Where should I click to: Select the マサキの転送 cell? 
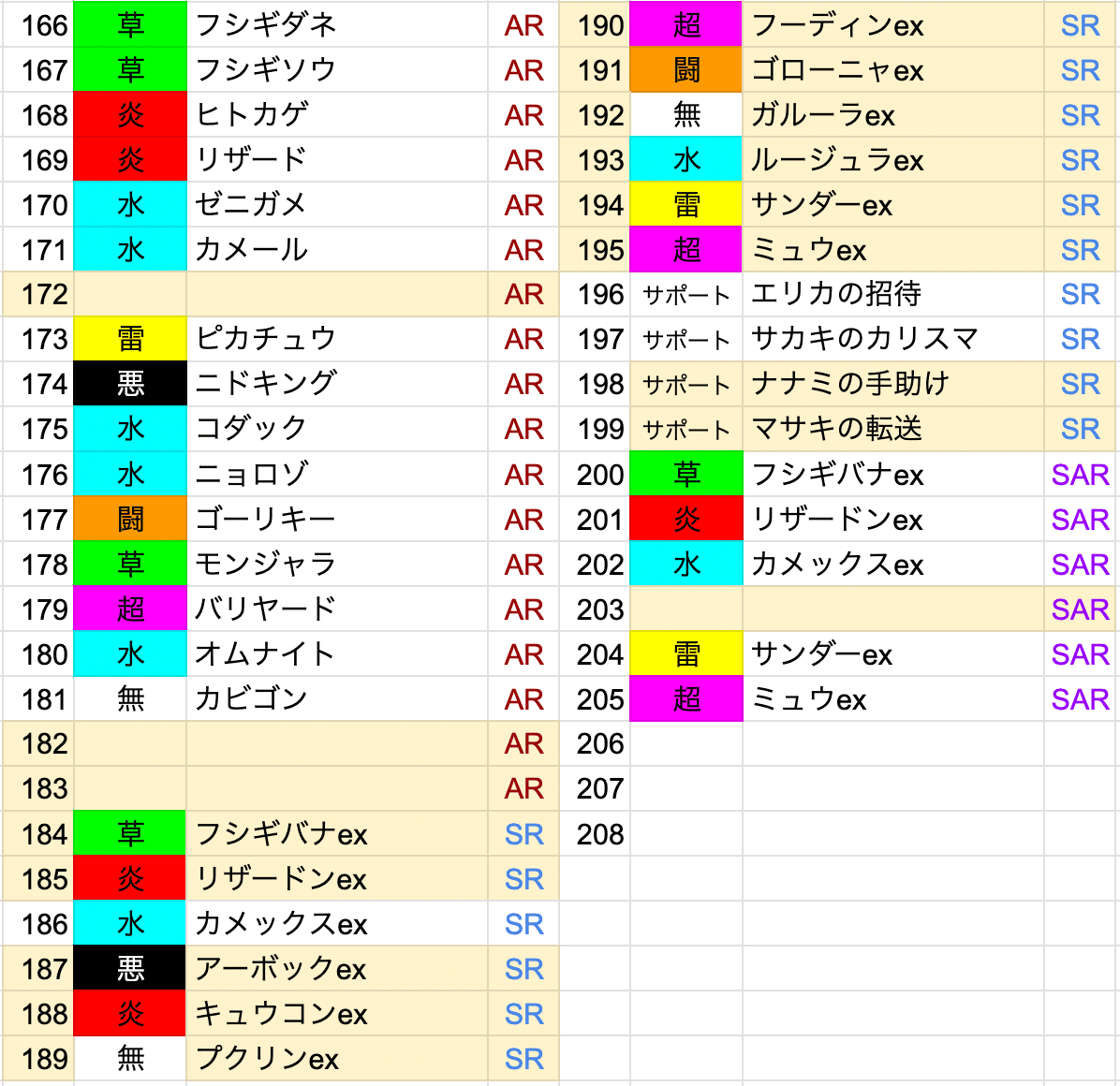click(892, 429)
